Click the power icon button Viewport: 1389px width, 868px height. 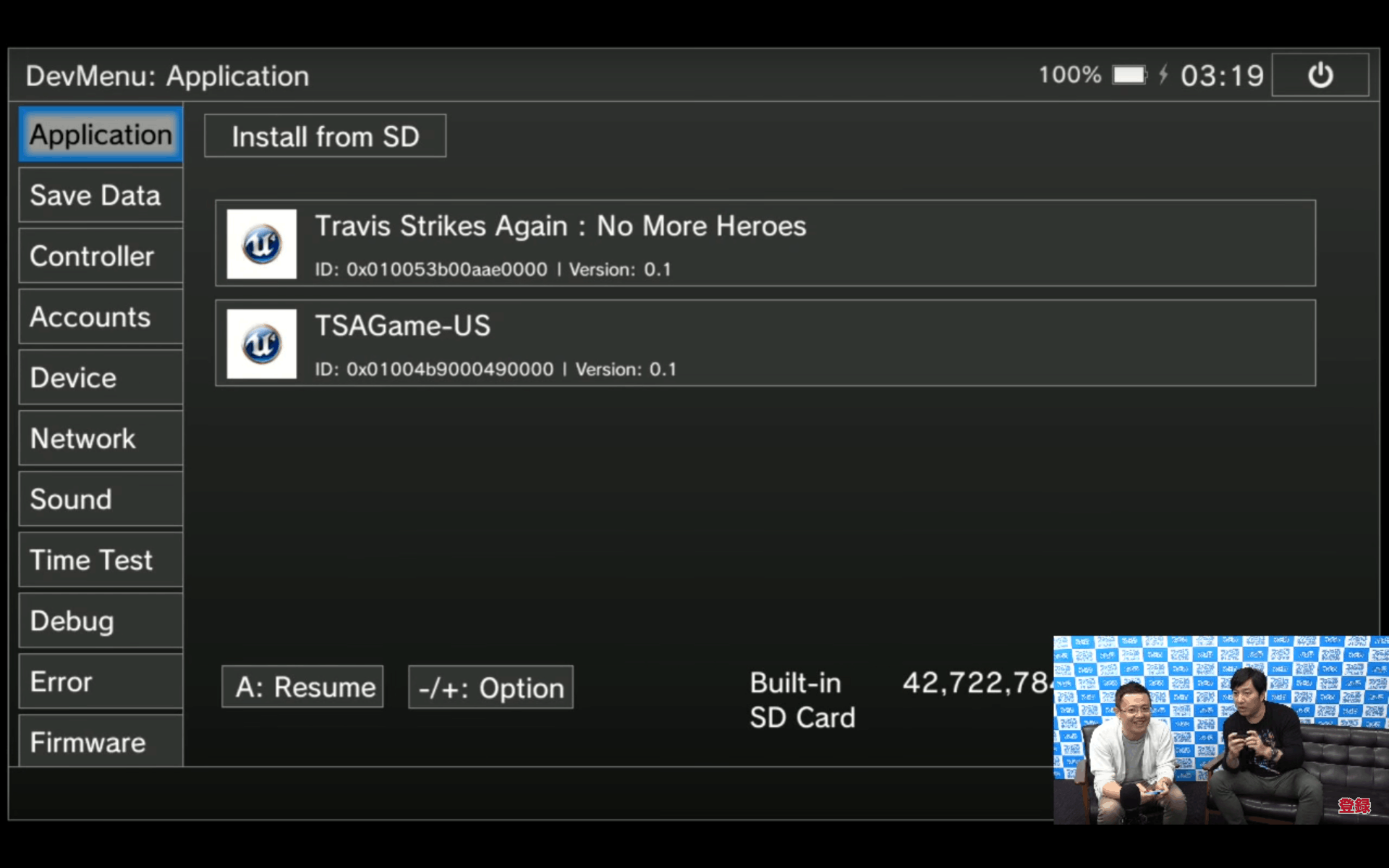(x=1320, y=75)
